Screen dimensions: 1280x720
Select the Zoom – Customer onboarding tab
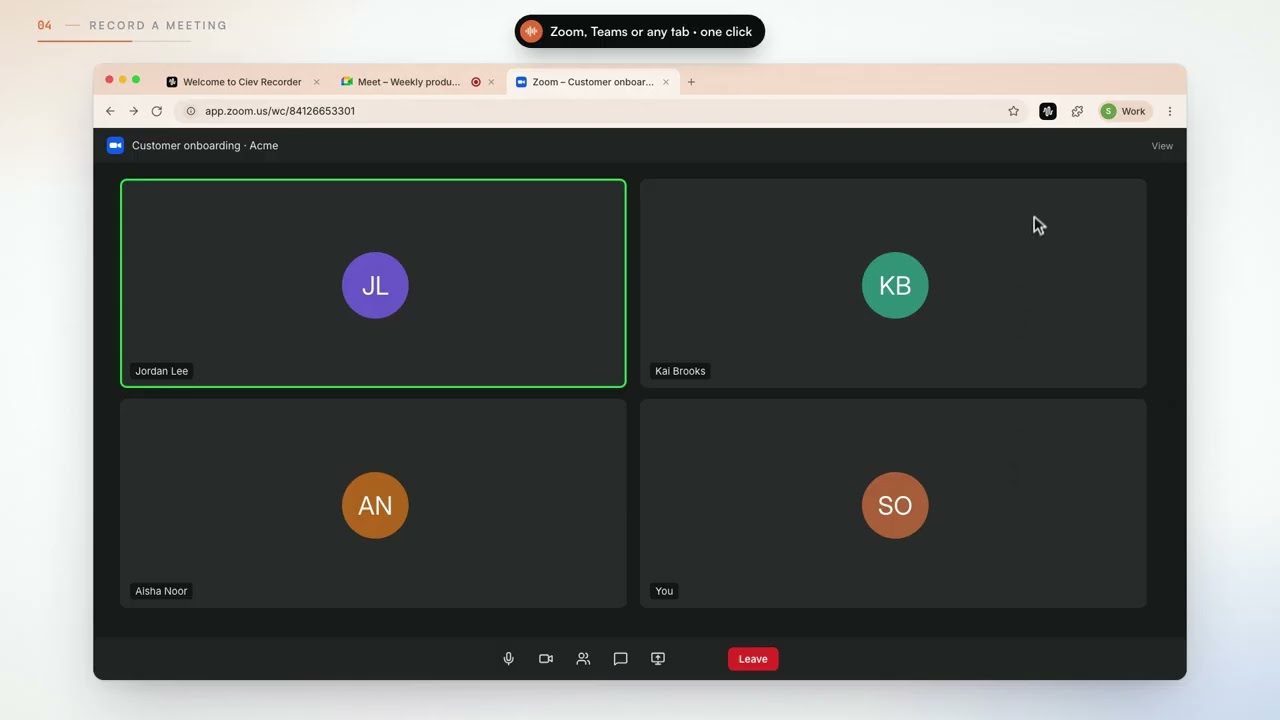click(x=593, y=82)
